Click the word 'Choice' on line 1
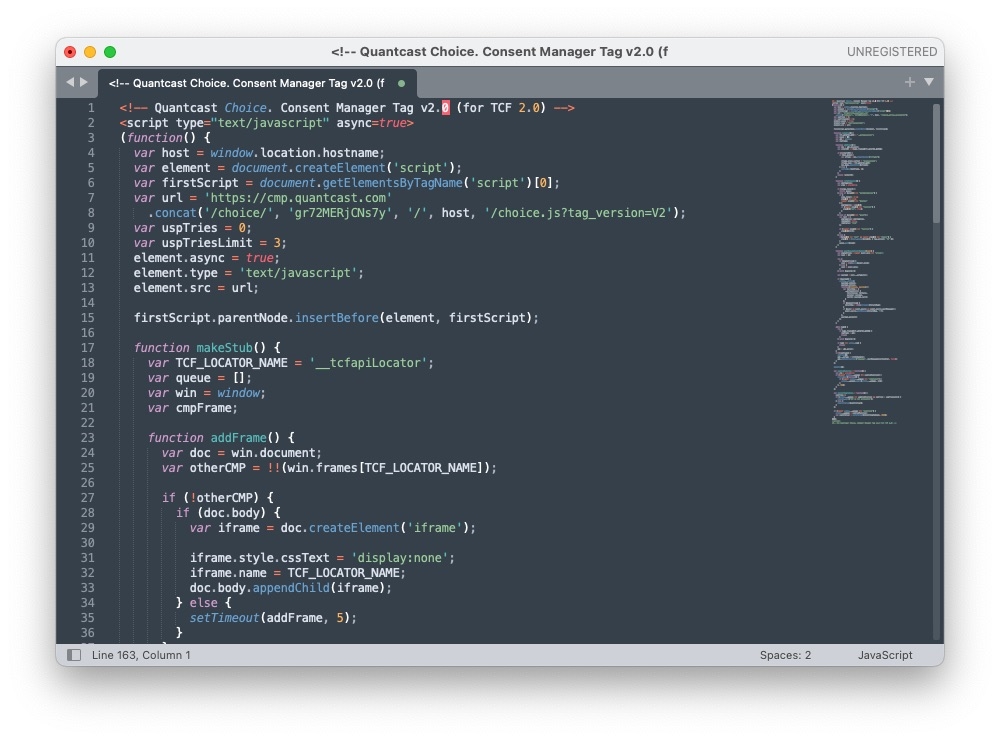Screen dimensions: 1000x740 click(246, 108)
